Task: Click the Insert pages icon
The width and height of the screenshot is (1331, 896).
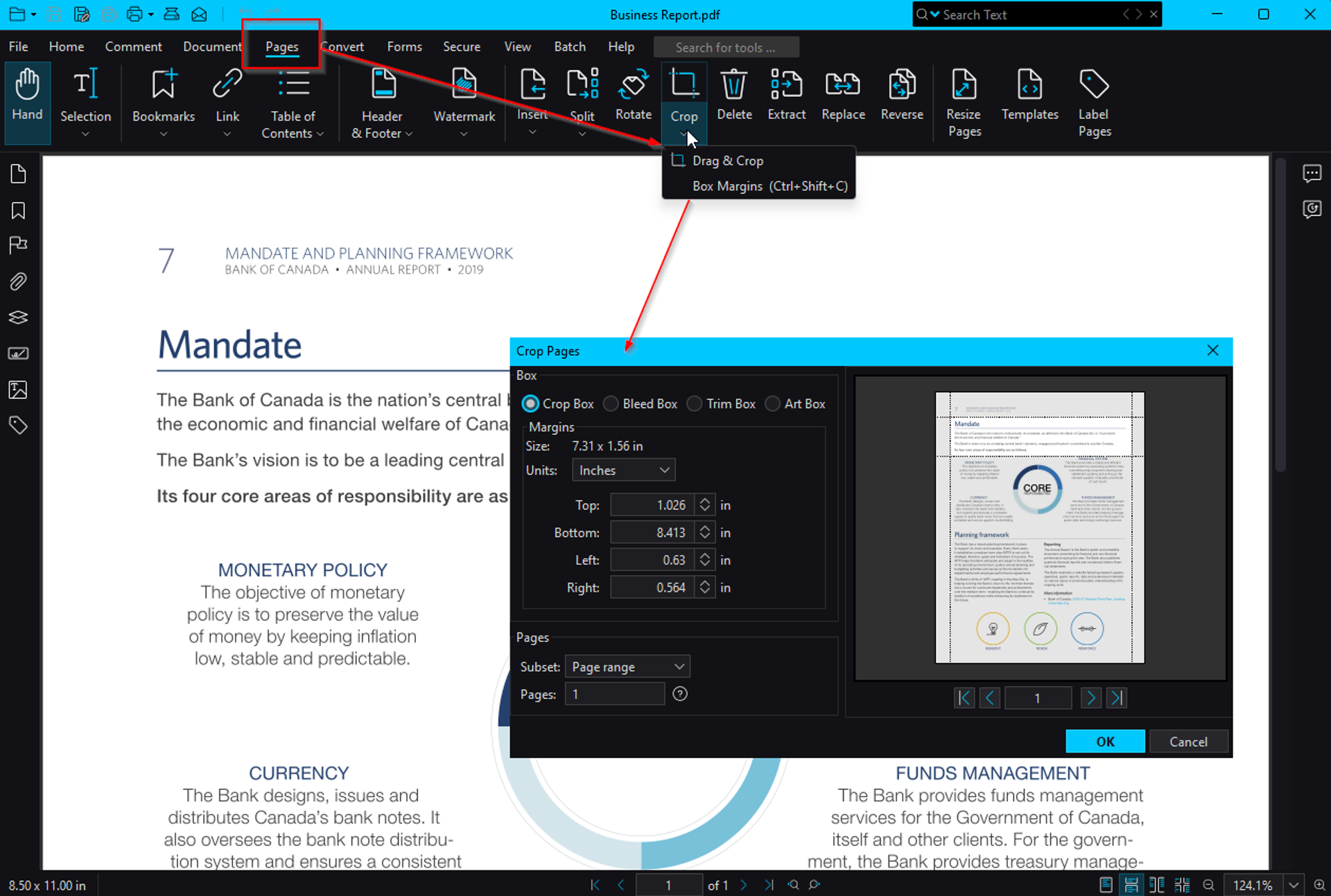Action: [532, 85]
